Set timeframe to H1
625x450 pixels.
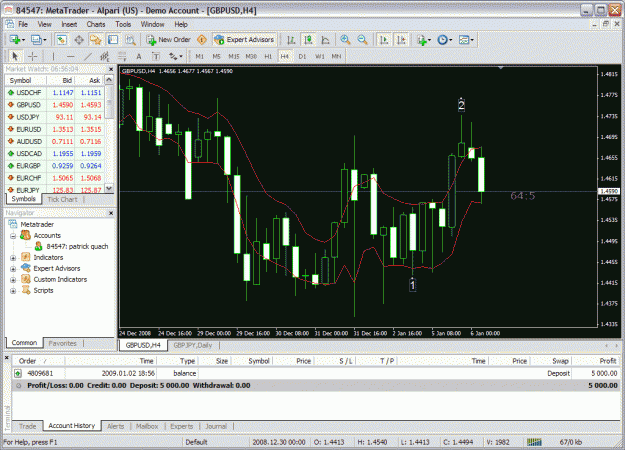tap(268, 56)
